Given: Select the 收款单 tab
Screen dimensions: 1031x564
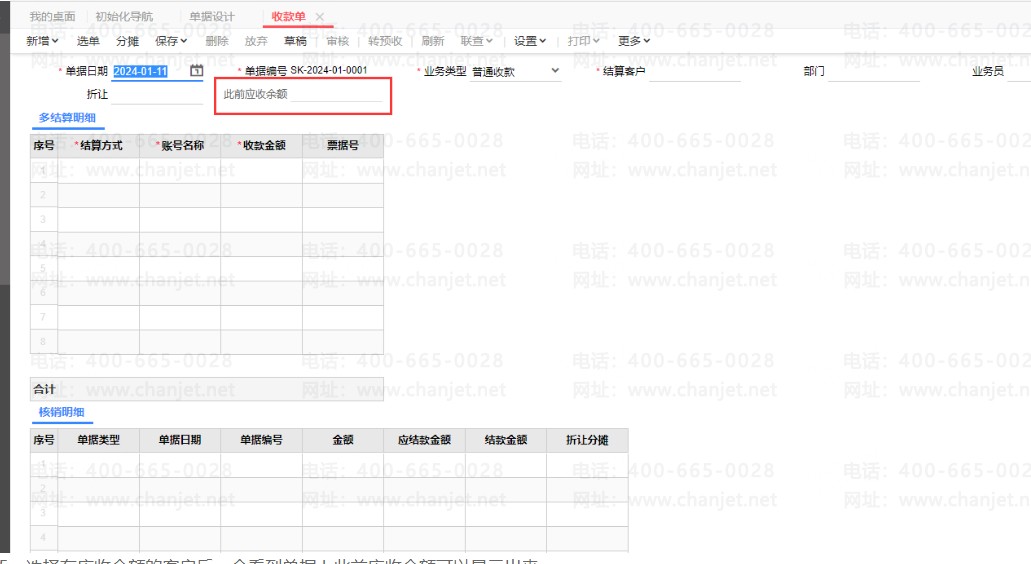Looking at the screenshot, I should pos(289,16).
